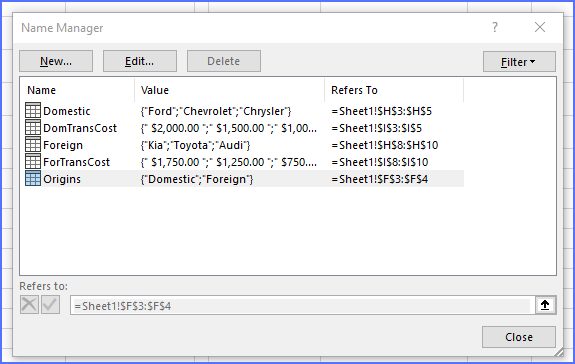Select the Foreign name row
Screen dimensions: 575x364
point(244,145)
